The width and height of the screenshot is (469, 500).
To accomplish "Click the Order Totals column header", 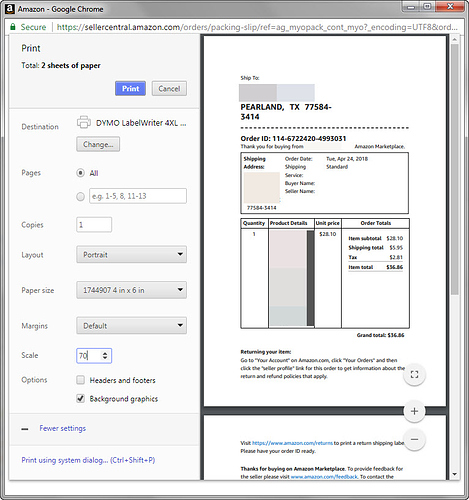I will coord(376,223).
